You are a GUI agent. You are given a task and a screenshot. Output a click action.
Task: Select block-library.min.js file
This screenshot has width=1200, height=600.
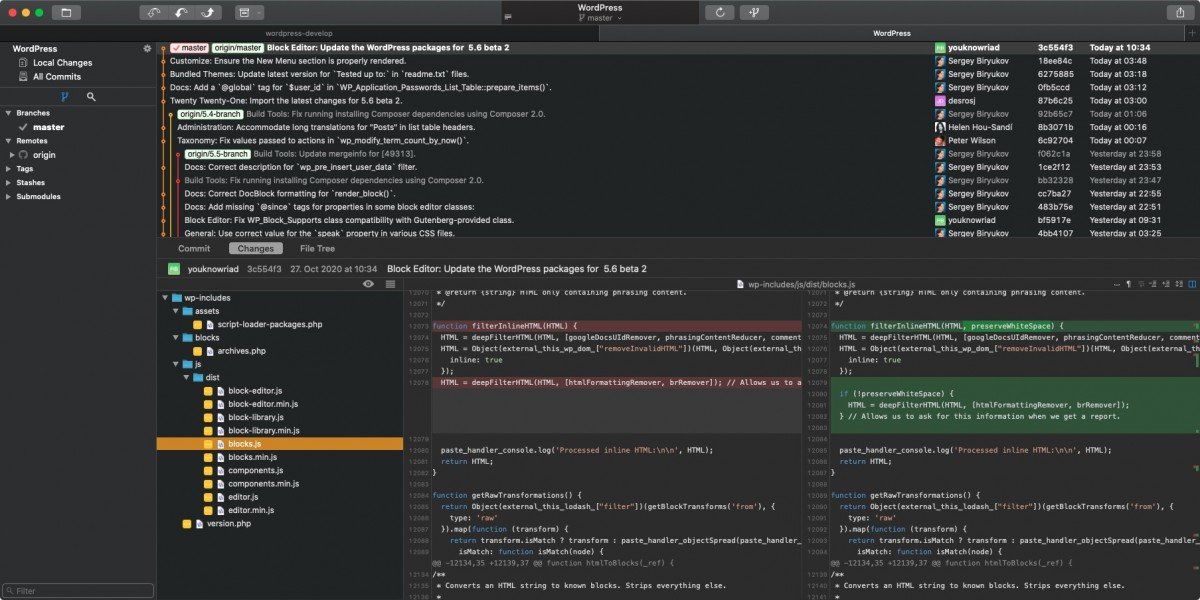click(x=264, y=430)
